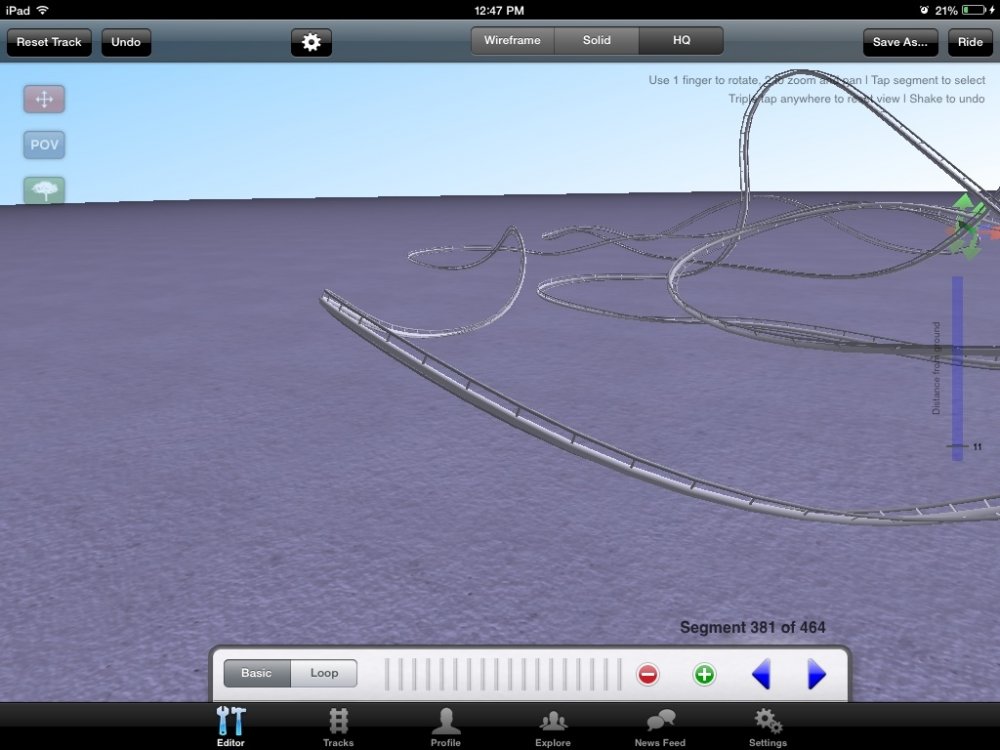Image resolution: width=1000 pixels, height=750 pixels.
Task: Open the Tracks tab
Action: coord(338,727)
